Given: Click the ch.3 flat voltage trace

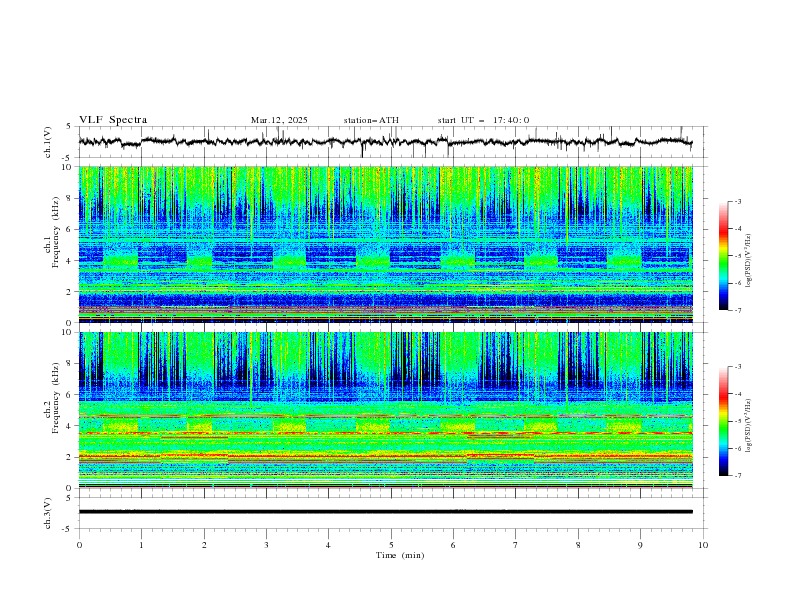Looking at the screenshot, I should (x=385, y=512).
